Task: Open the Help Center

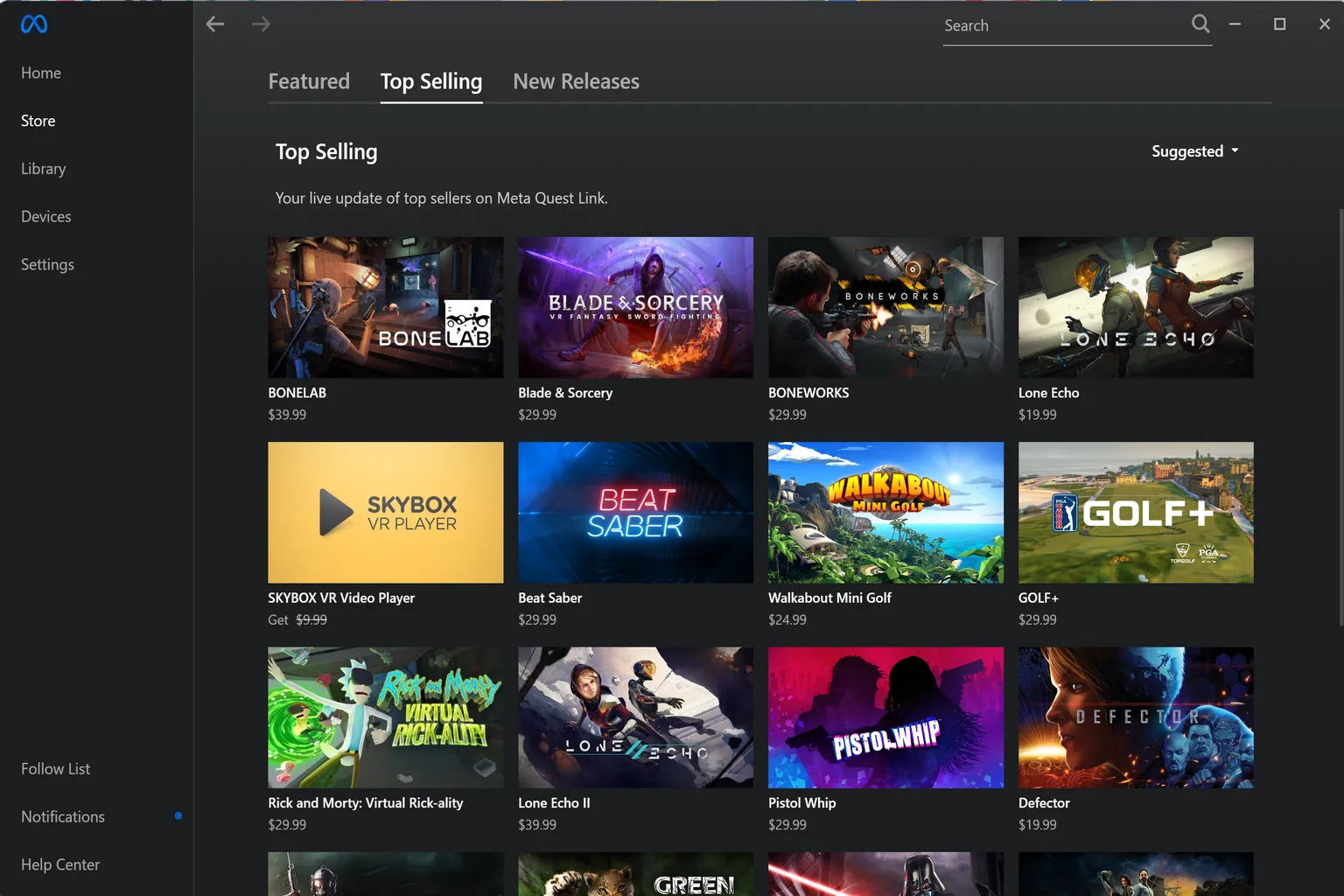Action: (x=60, y=864)
